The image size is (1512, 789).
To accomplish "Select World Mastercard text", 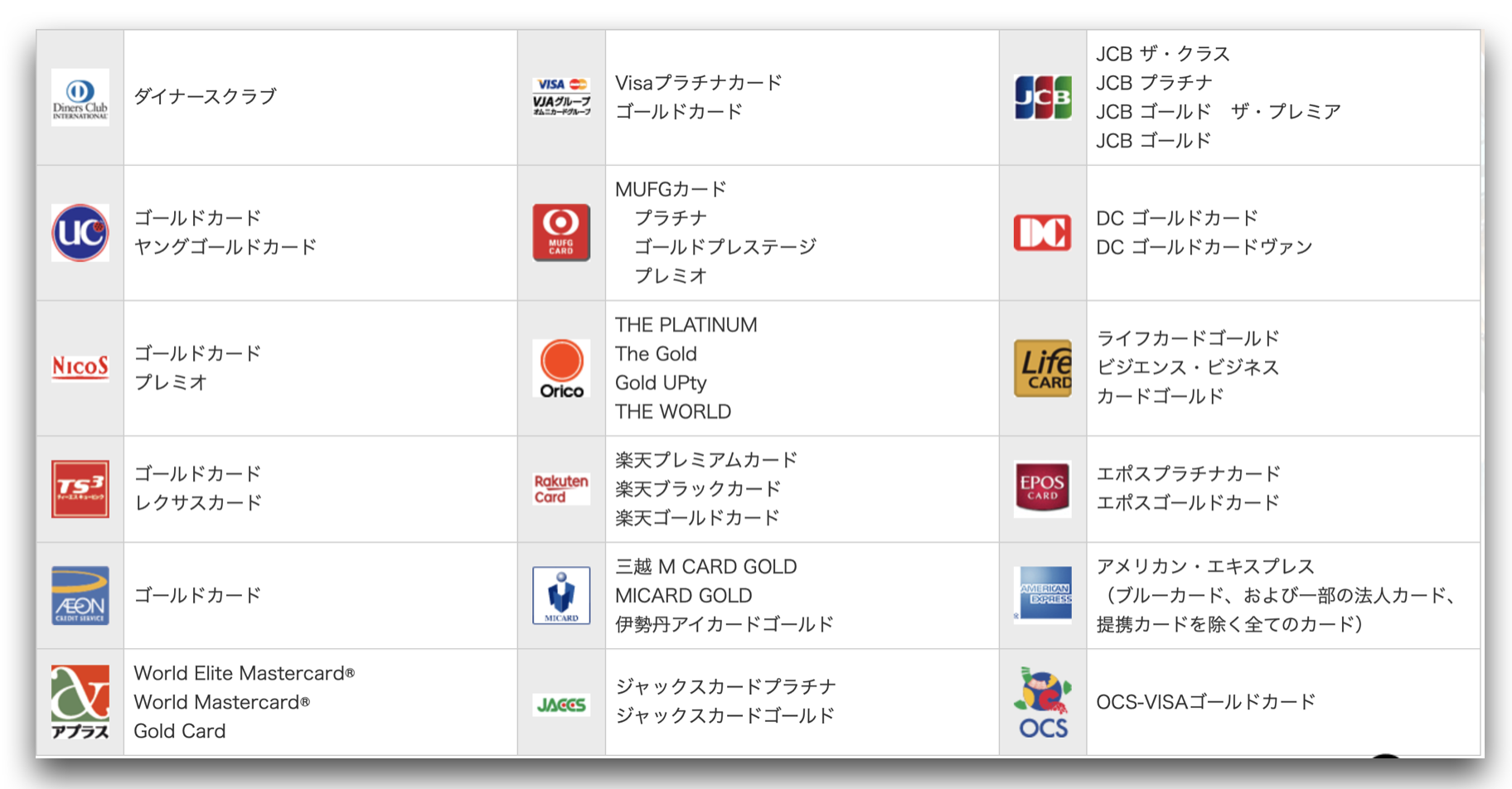I will point(221,702).
